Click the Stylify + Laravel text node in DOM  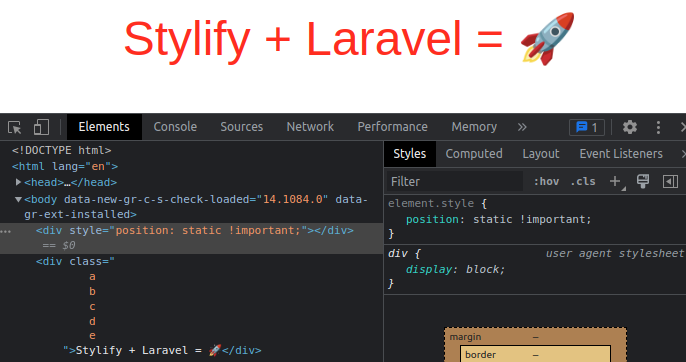coord(149,350)
